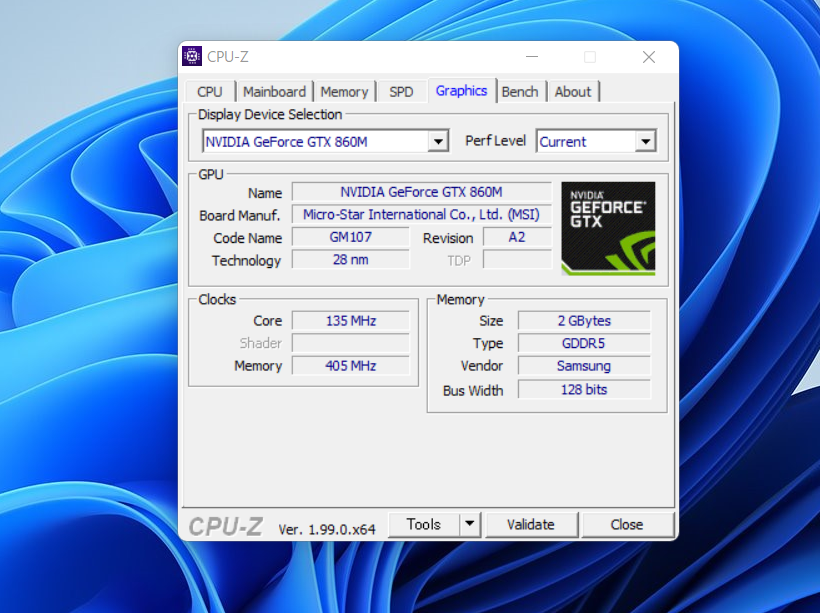Open the Display Device Selection dropdown
Viewport: 820px width, 613px height.
(x=438, y=141)
